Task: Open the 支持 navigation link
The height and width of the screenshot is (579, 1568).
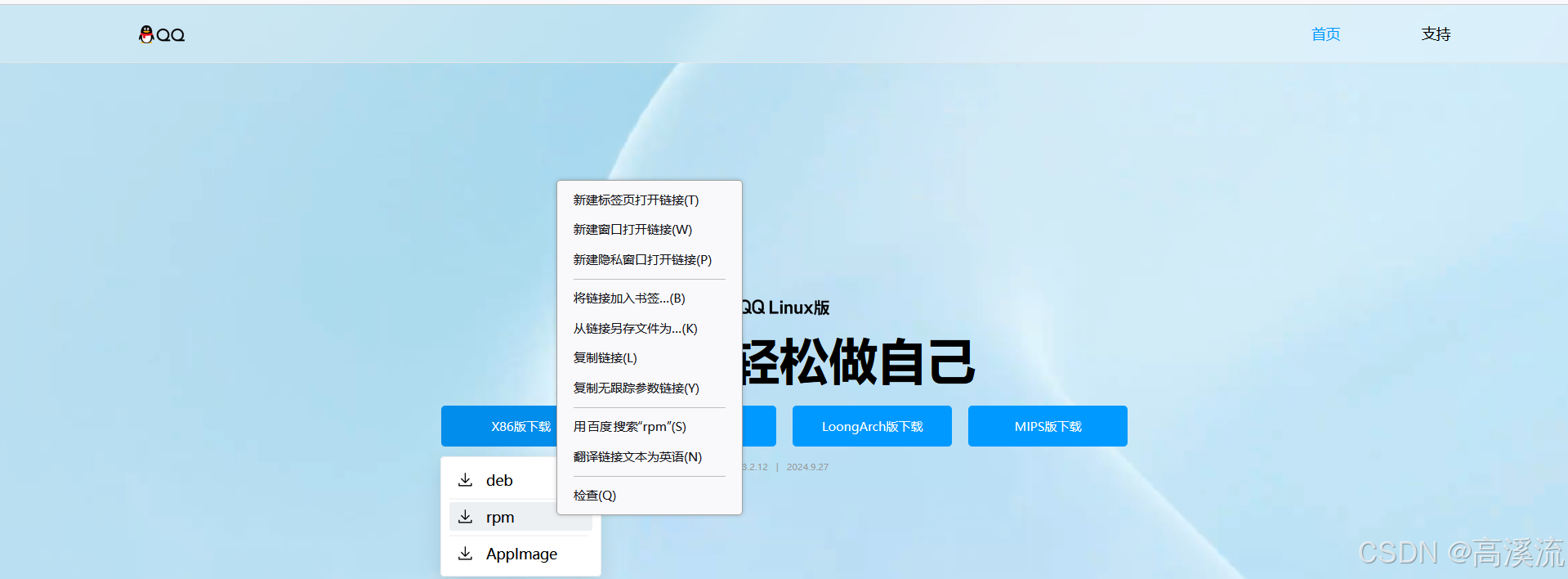Action: [x=1436, y=34]
